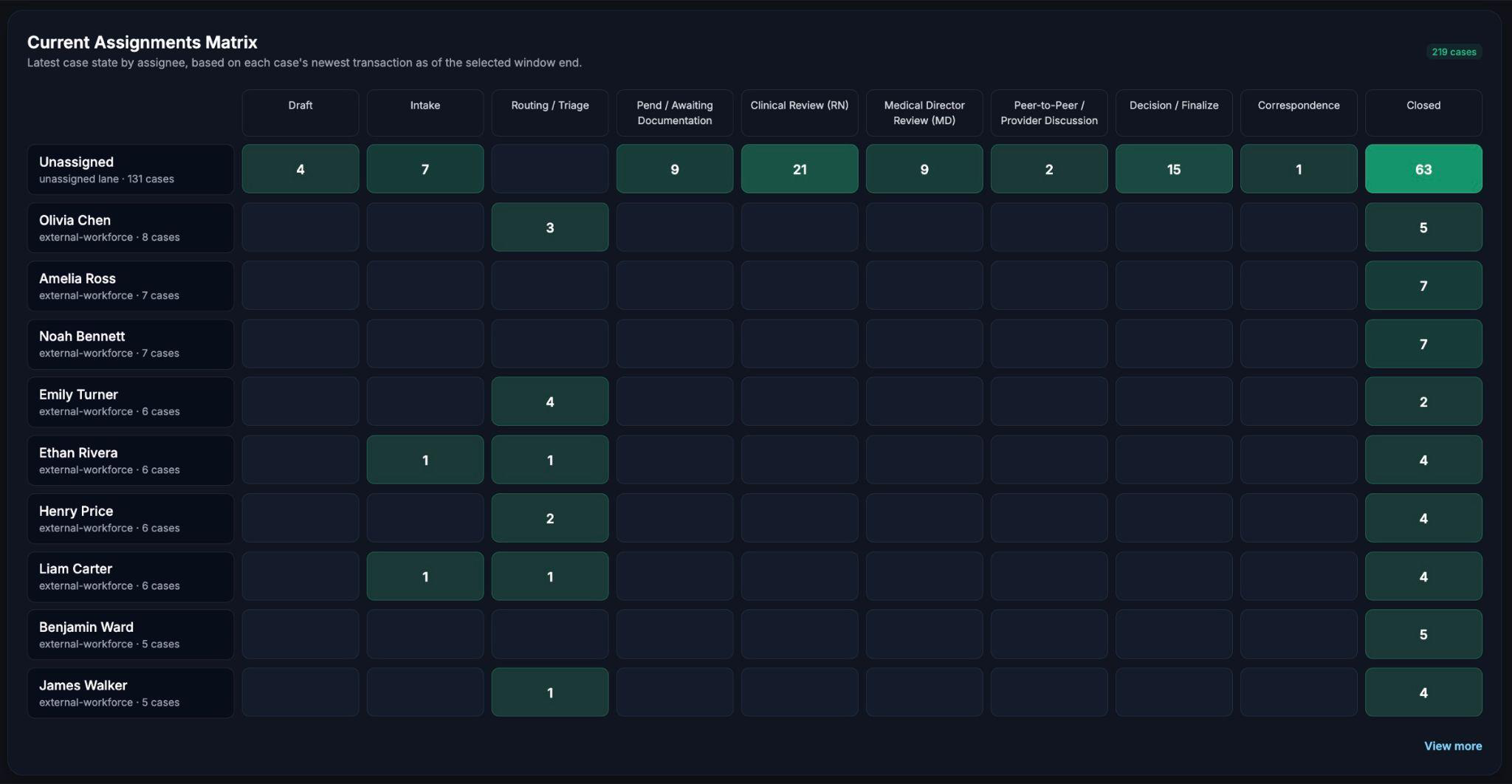Open the Noah Bennett row label
Viewport: 1512px width, 784px height.
131,344
